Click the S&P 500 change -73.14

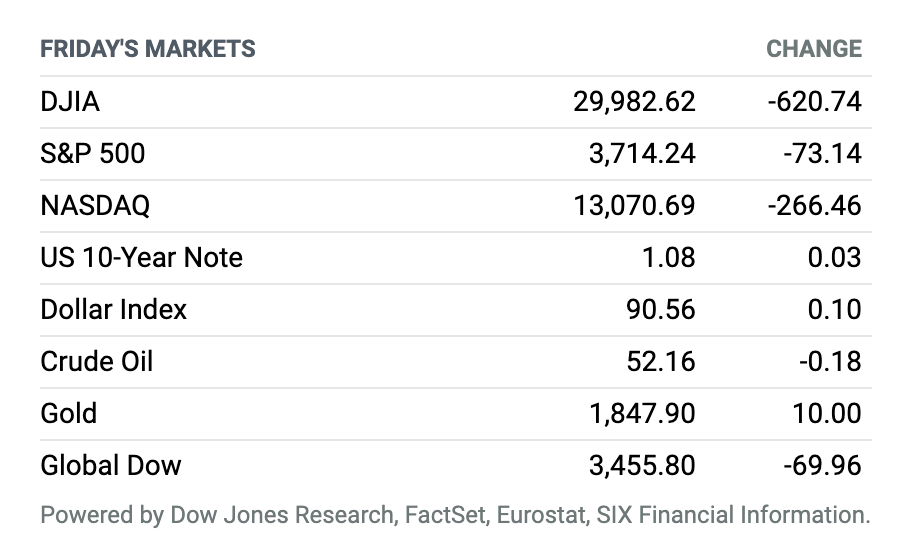(x=822, y=153)
